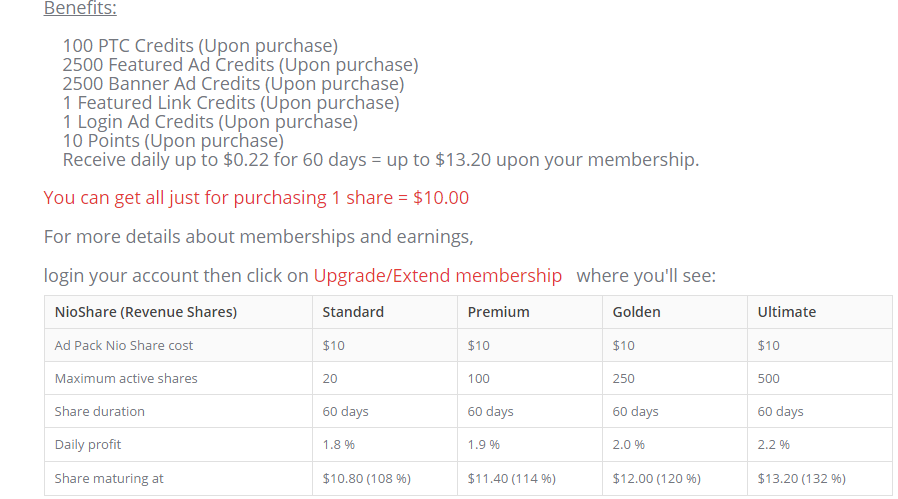Viewport: 898px width, 499px height.
Task: Click the 2500 Banner Ad Credits line
Action: (x=233, y=84)
